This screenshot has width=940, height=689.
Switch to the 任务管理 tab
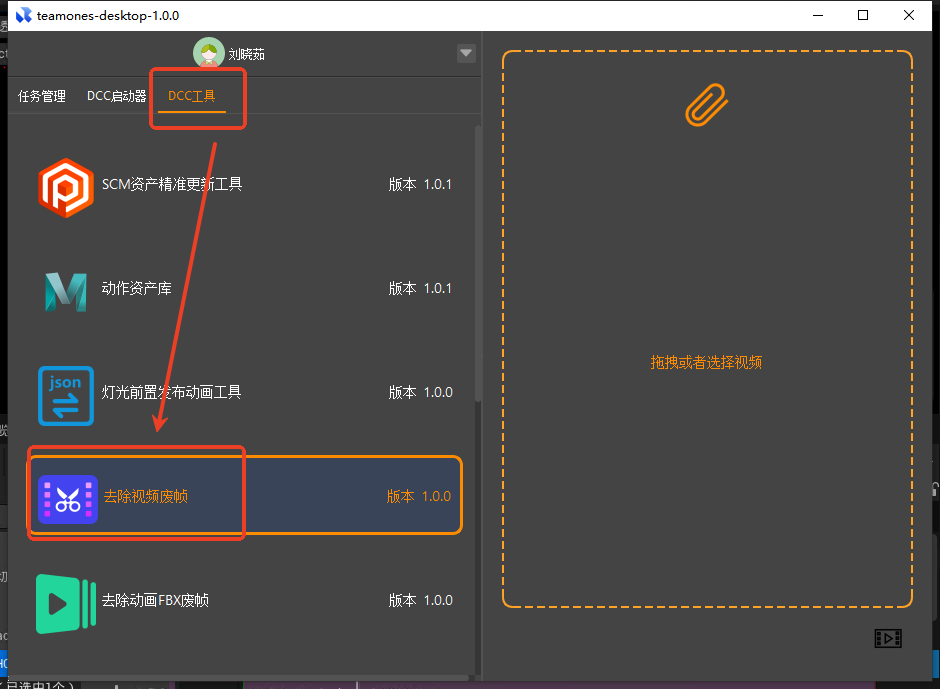(42, 97)
